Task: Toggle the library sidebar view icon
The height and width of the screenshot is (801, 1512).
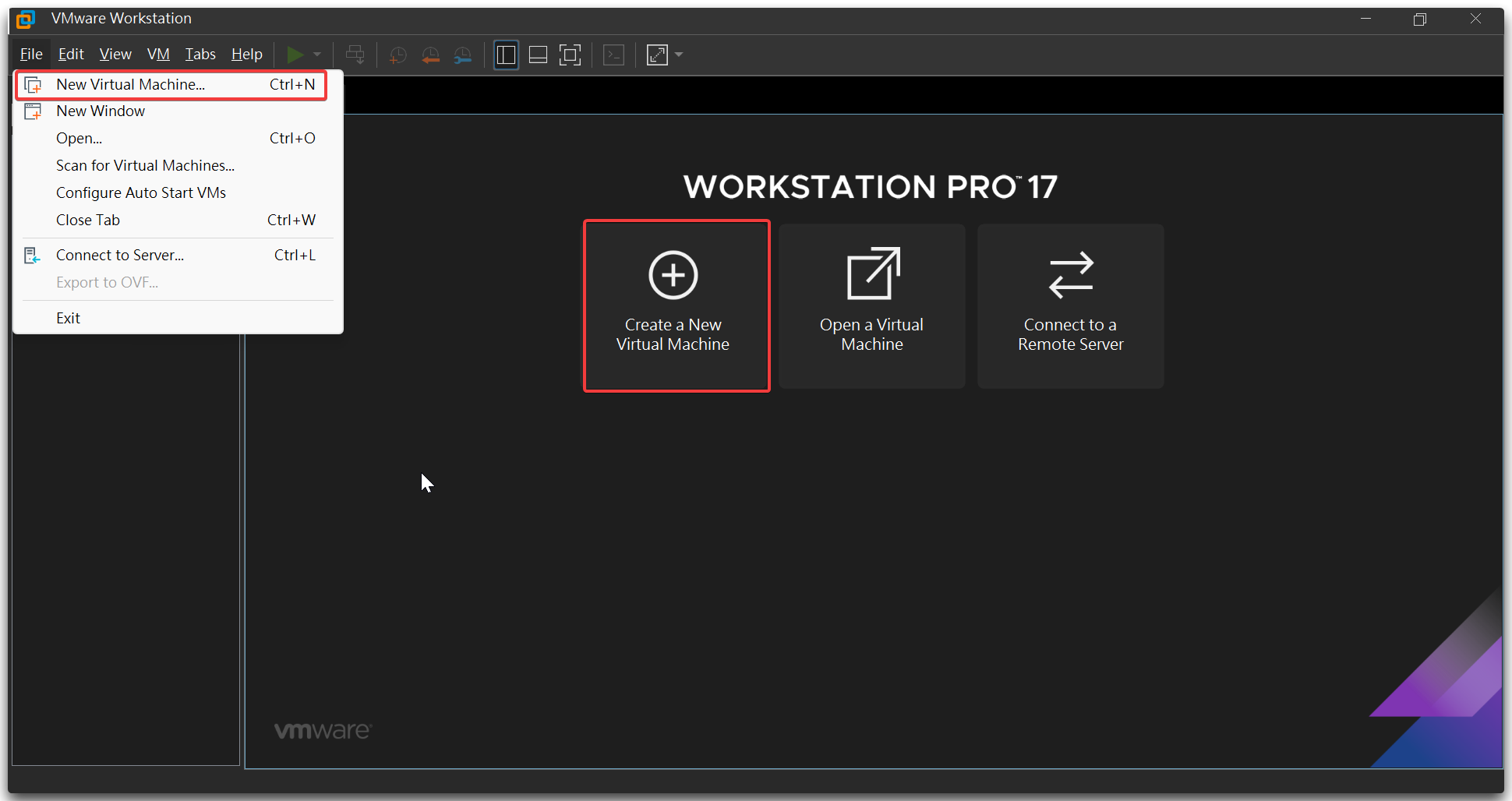Action: (506, 55)
